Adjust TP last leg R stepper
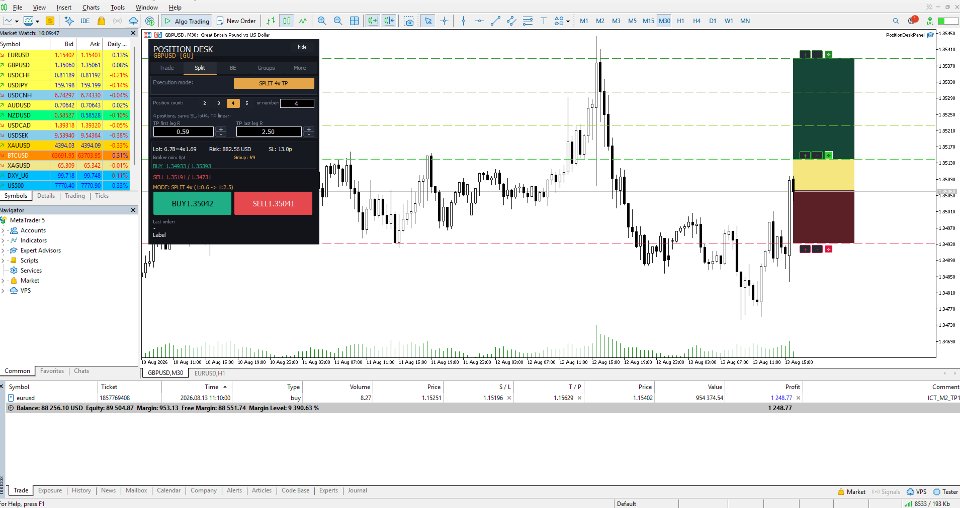This screenshot has width=960, height=508. point(309,131)
